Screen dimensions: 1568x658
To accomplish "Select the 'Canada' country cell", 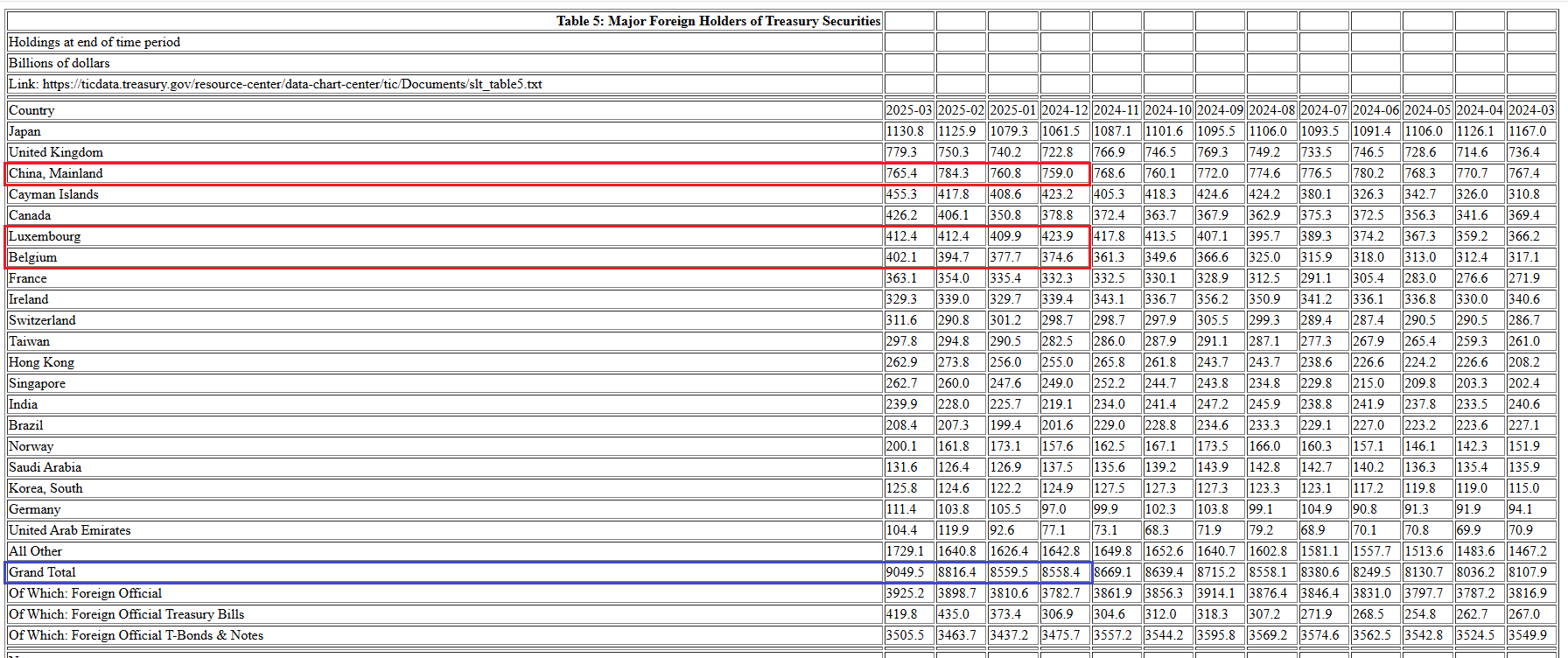I will pos(444,215).
